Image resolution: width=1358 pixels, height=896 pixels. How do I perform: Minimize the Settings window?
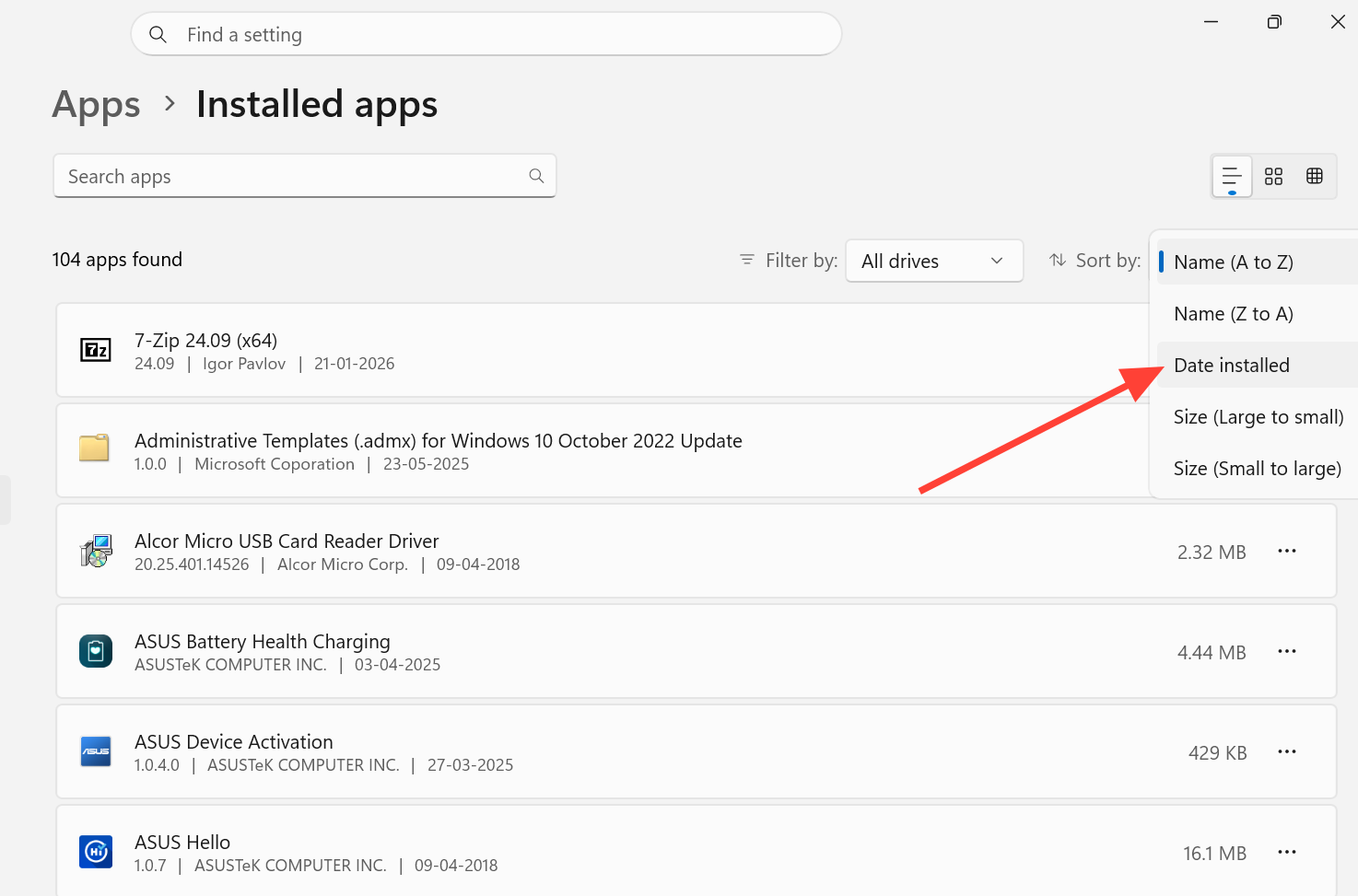[1211, 21]
